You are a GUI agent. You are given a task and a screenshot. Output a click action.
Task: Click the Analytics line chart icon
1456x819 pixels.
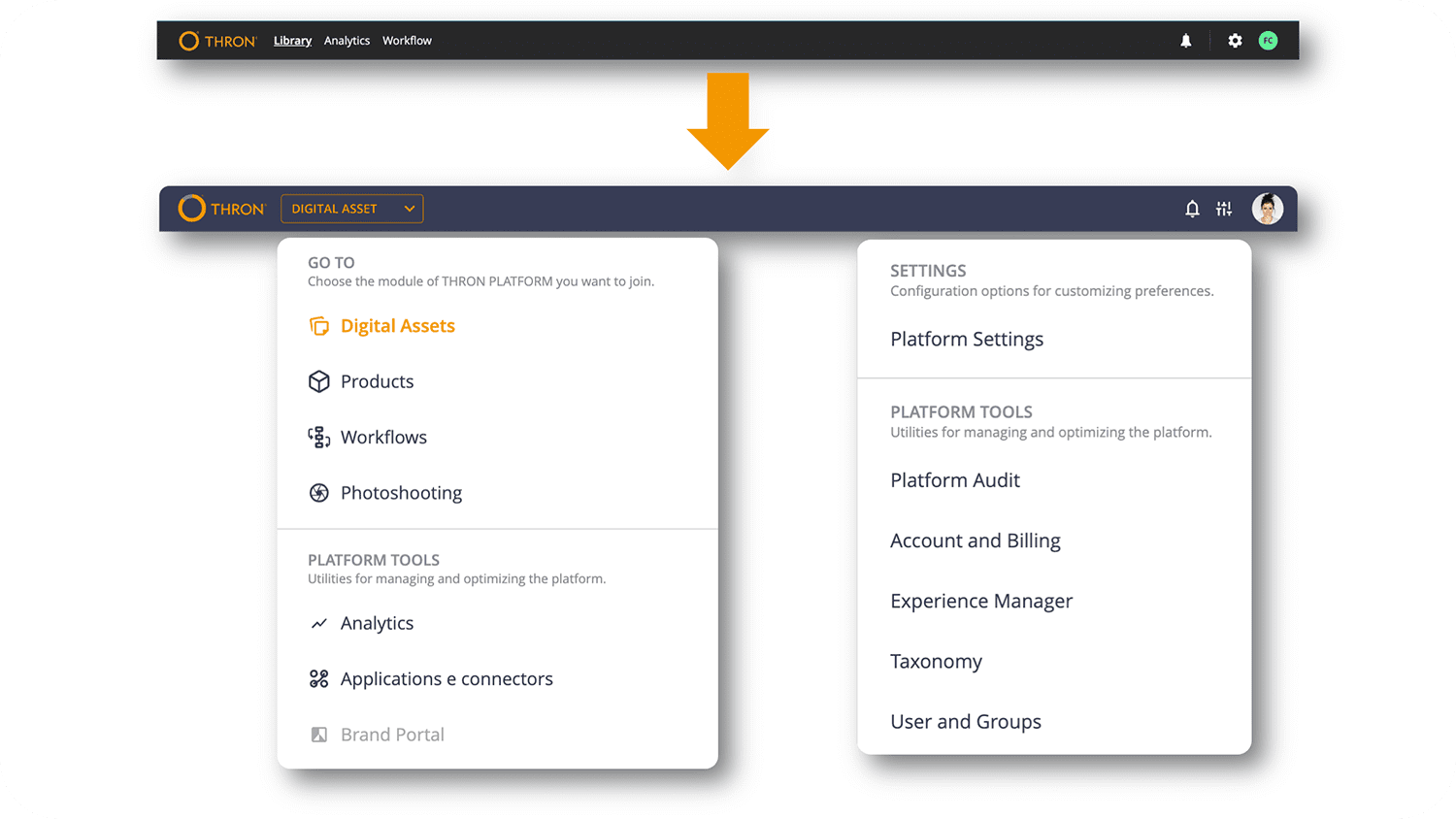tap(318, 624)
